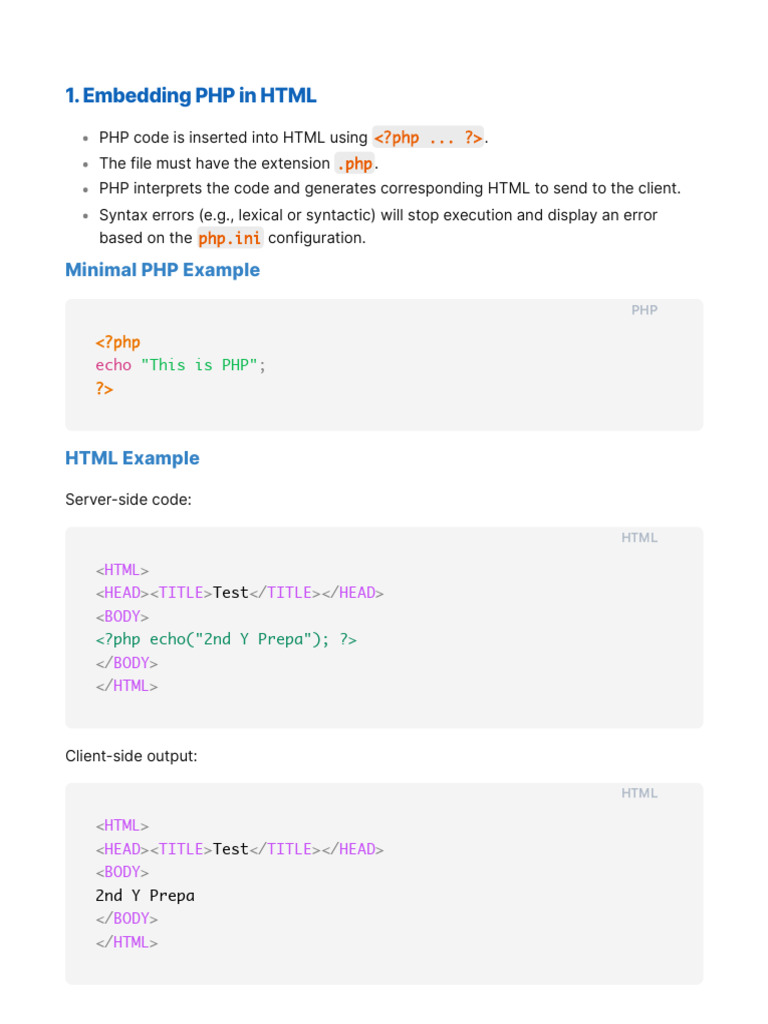Click the "1. Embedding PHP in HTML" heading
768x1024 pixels.
coord(190,96)
